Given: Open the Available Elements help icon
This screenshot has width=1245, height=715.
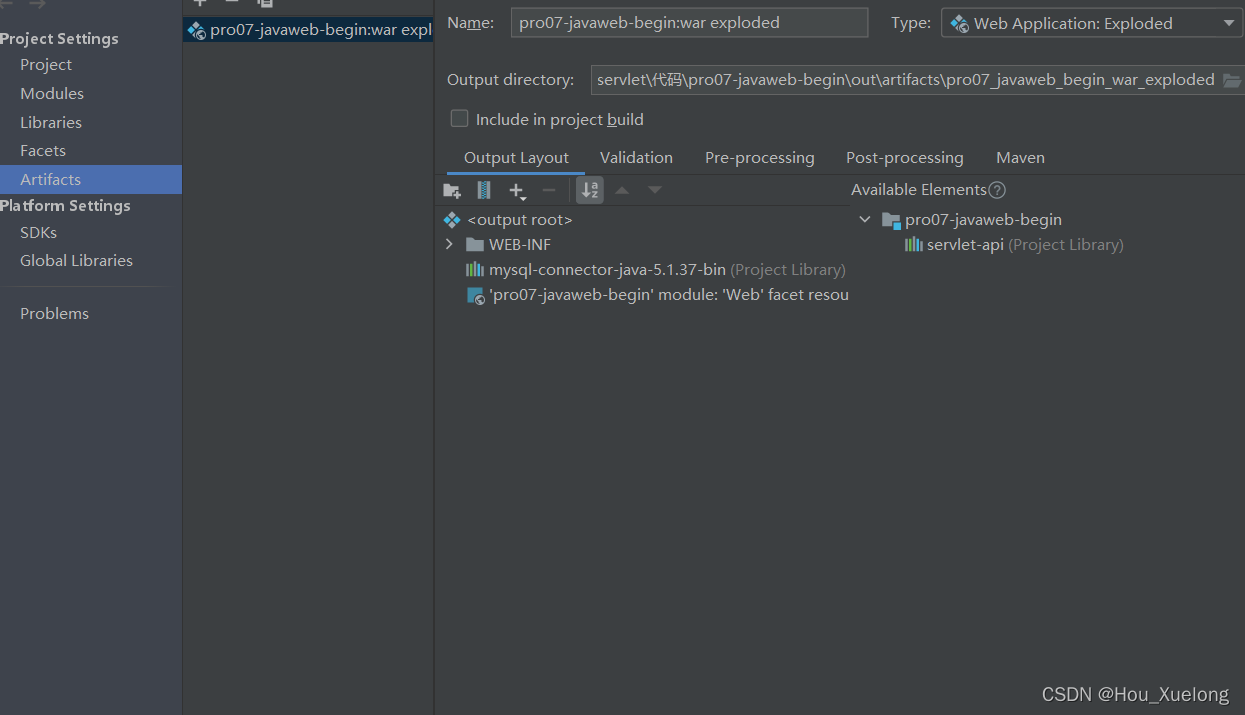Looking at the screenshot, I should point(999,189).
